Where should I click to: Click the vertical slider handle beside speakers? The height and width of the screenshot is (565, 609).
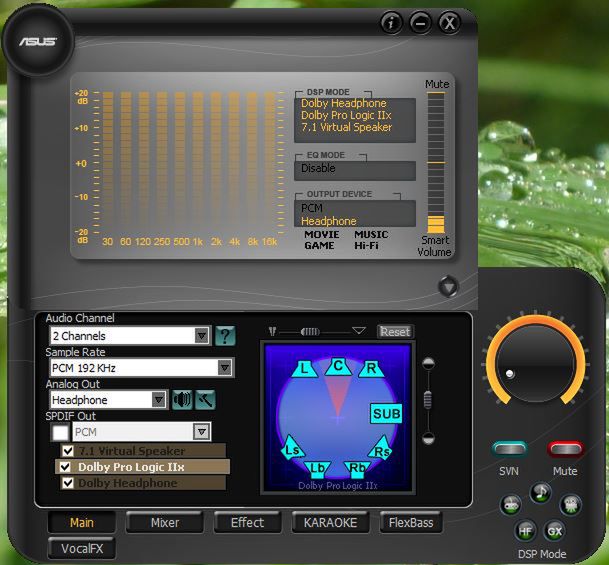428,400
